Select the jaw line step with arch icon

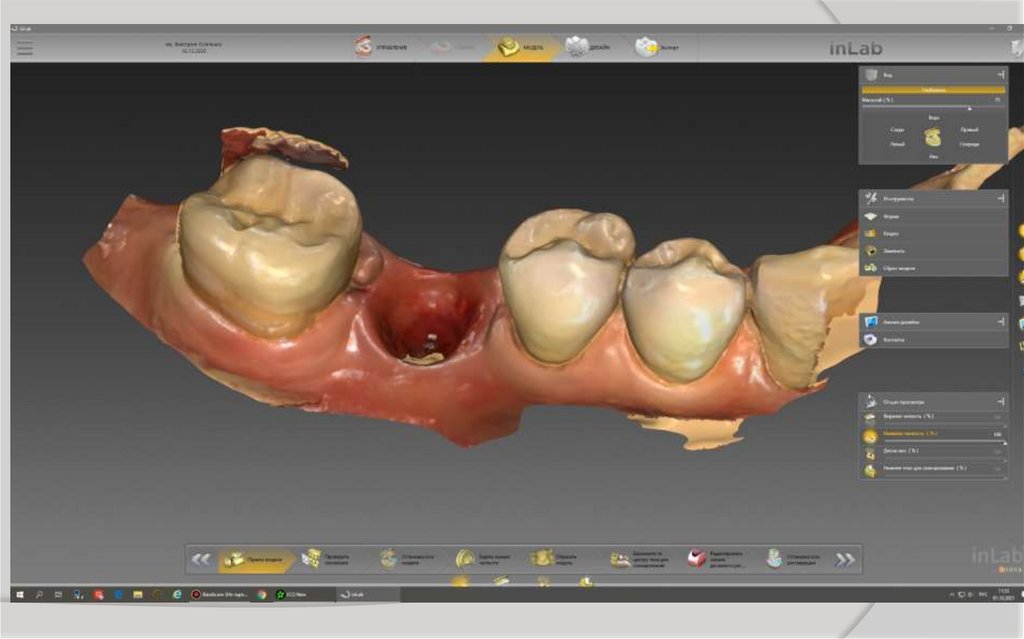pyautogui.click(x=485, y=559)
